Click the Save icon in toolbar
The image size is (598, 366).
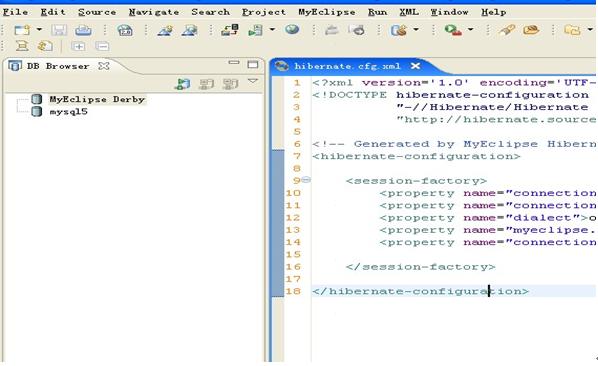pos(59,30)
